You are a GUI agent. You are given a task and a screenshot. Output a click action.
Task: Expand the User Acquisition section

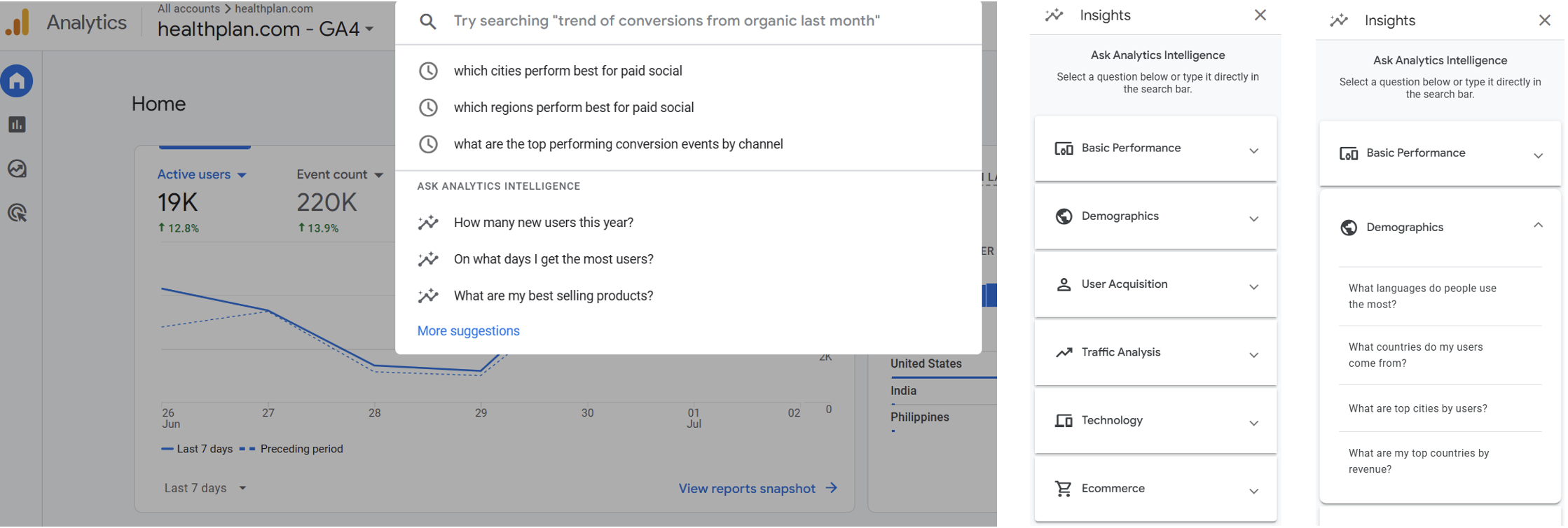(x=1155, y=285)
